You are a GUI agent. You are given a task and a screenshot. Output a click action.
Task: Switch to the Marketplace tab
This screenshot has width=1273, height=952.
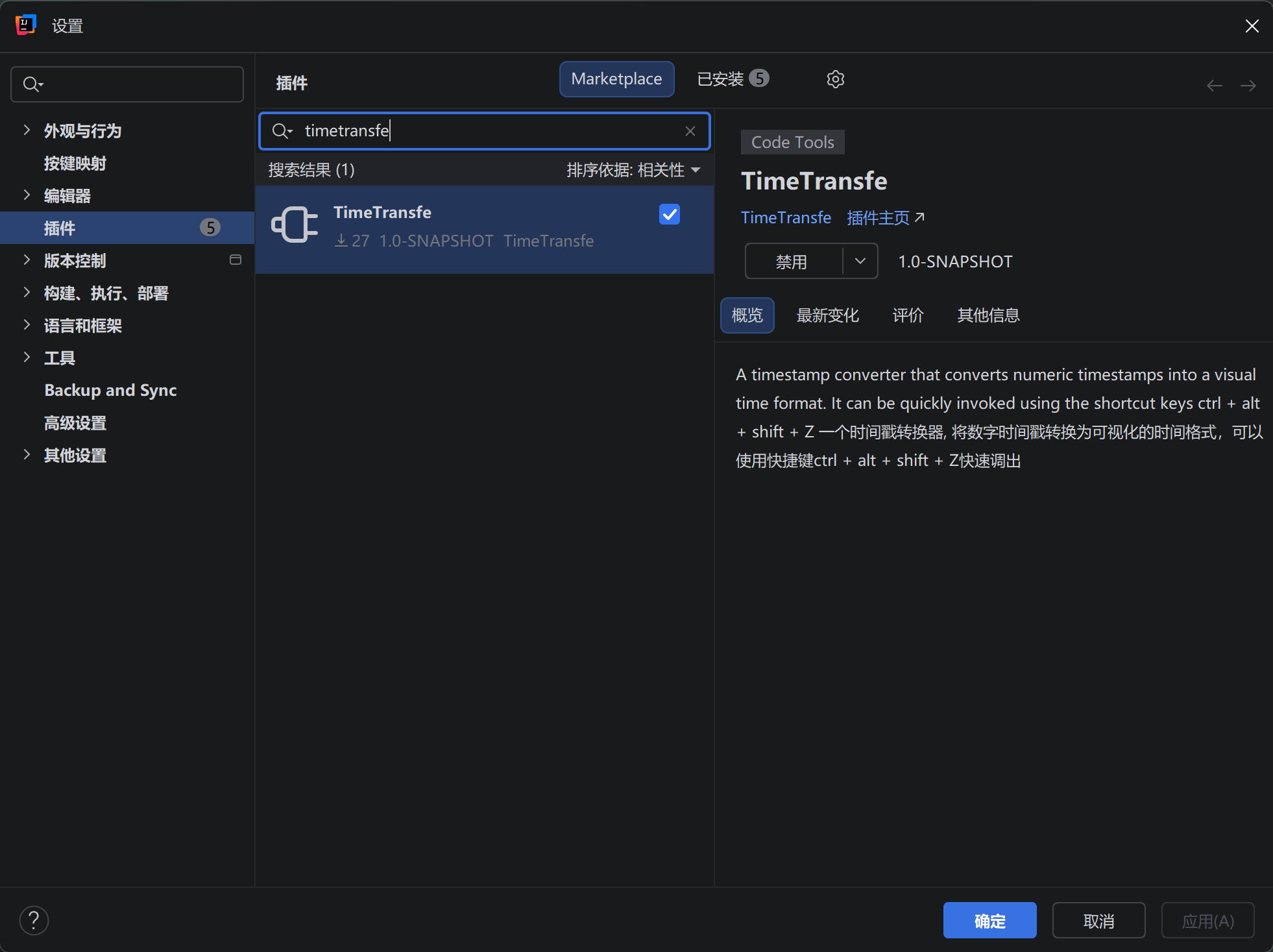[616, 79]
